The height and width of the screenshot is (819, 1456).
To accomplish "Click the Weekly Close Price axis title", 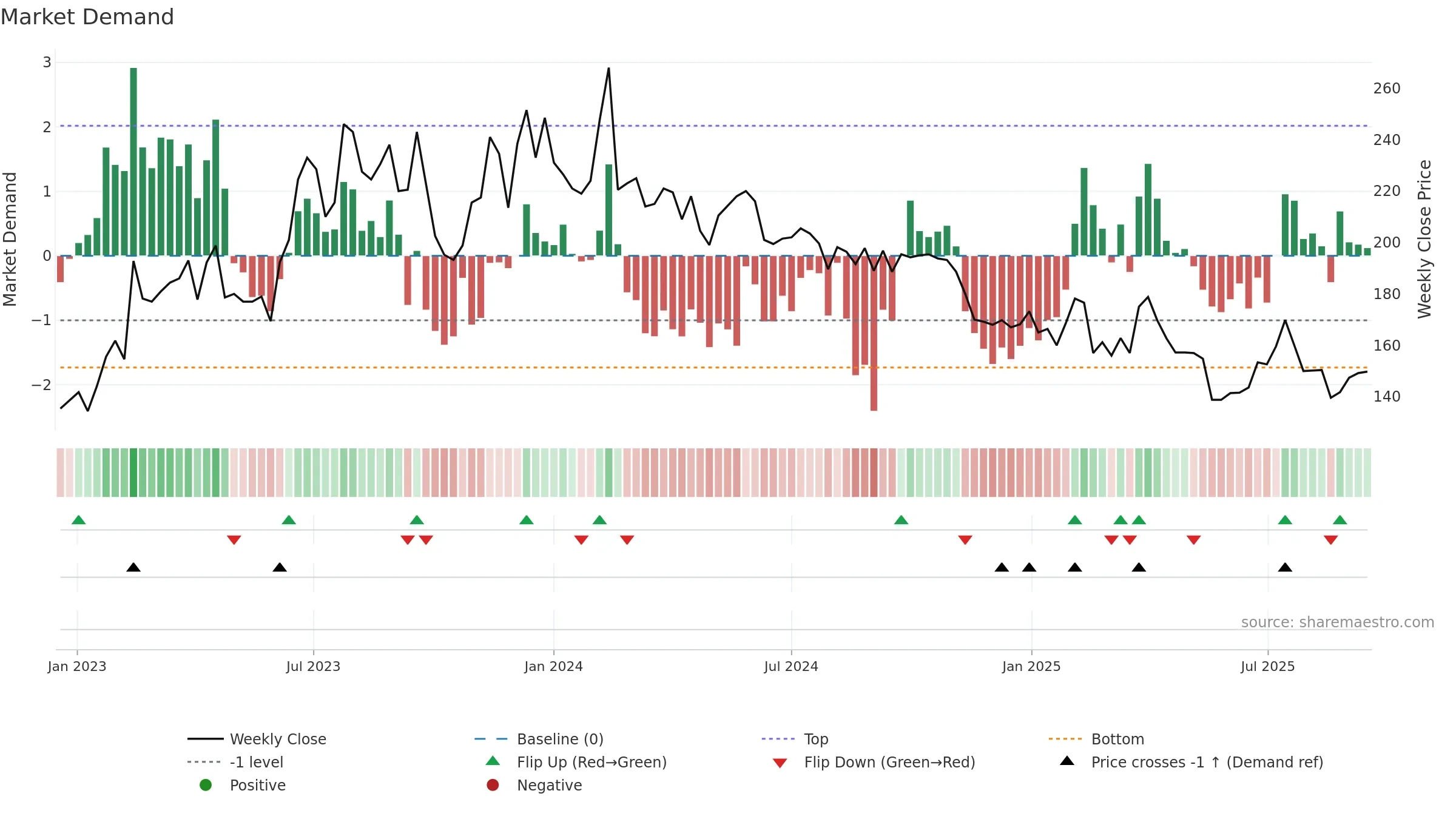I will 1424,239.
